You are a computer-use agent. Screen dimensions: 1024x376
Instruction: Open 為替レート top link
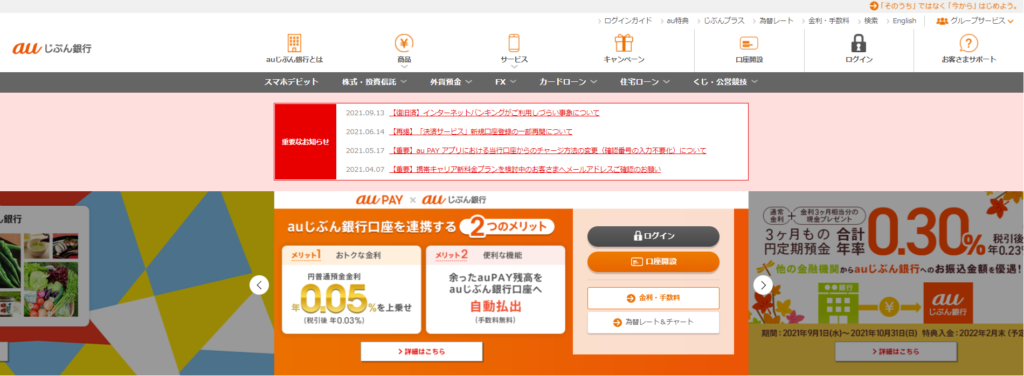776,21
